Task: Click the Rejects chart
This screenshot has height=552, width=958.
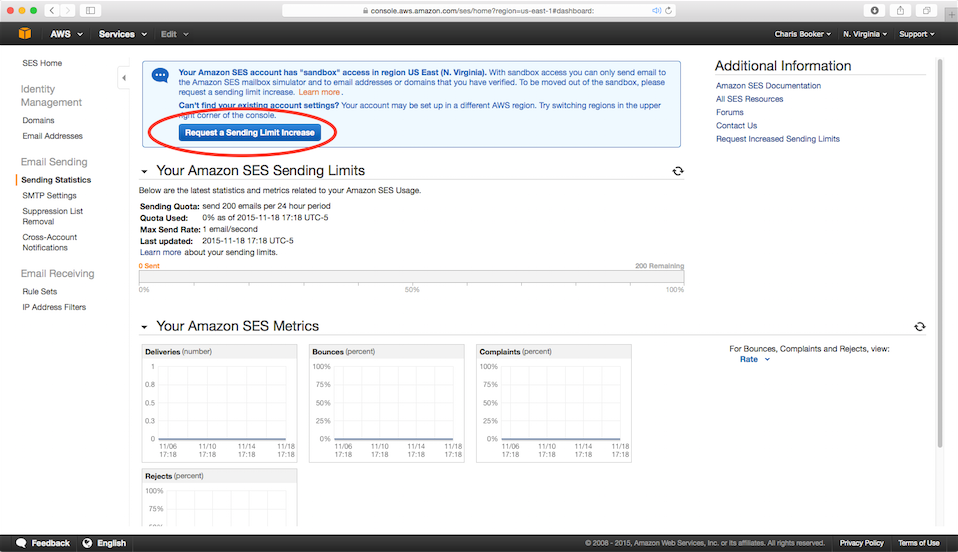Action: (219, 498)
